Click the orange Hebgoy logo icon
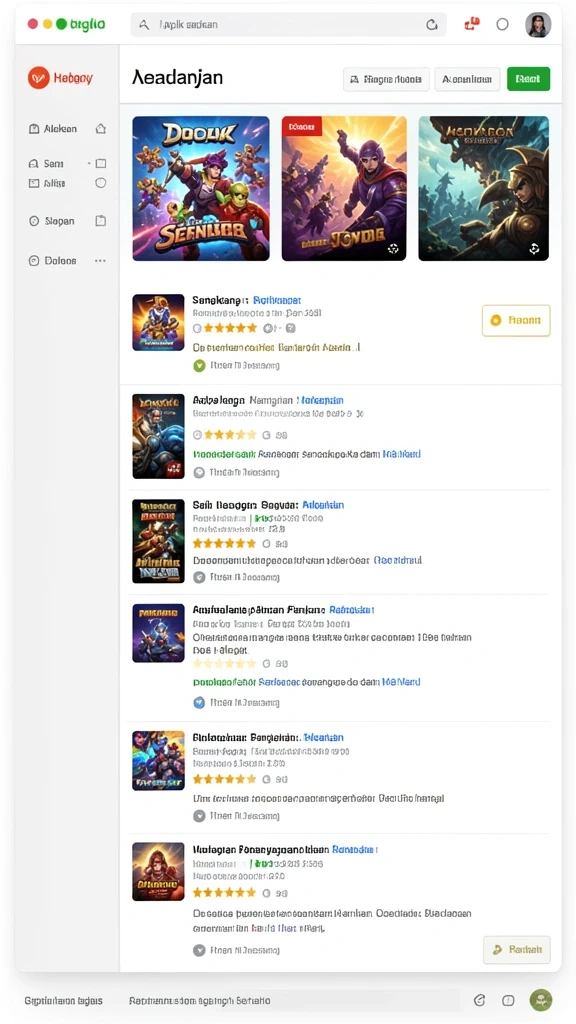Image resolution: width=576 pixels, height=1024 pixels. click(39, 78)
